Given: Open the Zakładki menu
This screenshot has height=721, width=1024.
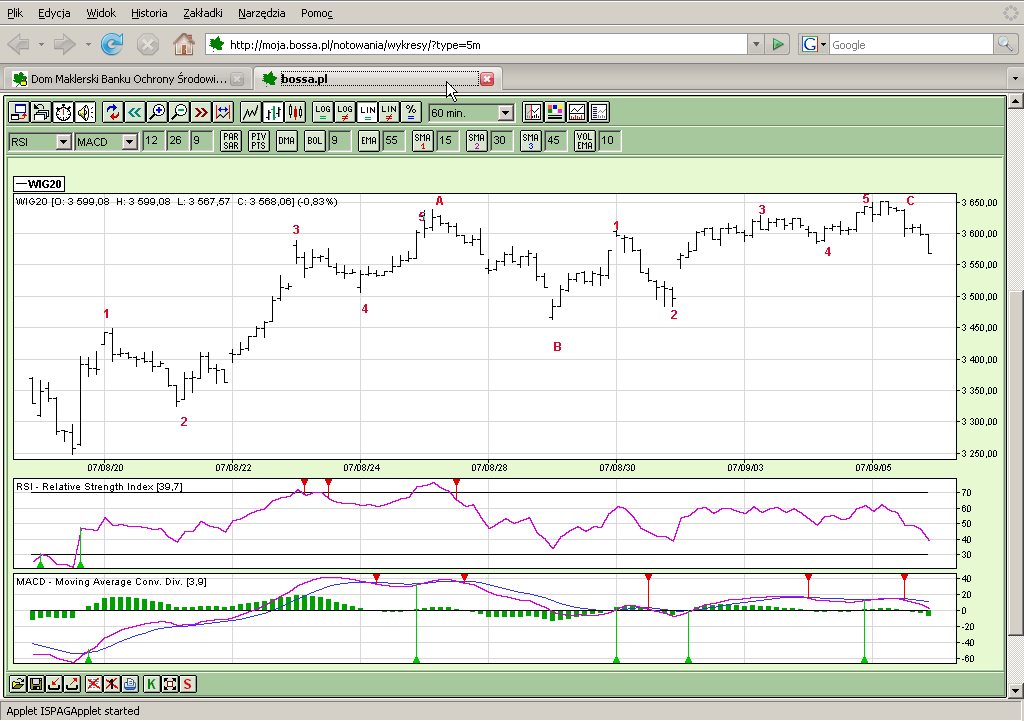Looking at the screenshot, I should (205, 13).
